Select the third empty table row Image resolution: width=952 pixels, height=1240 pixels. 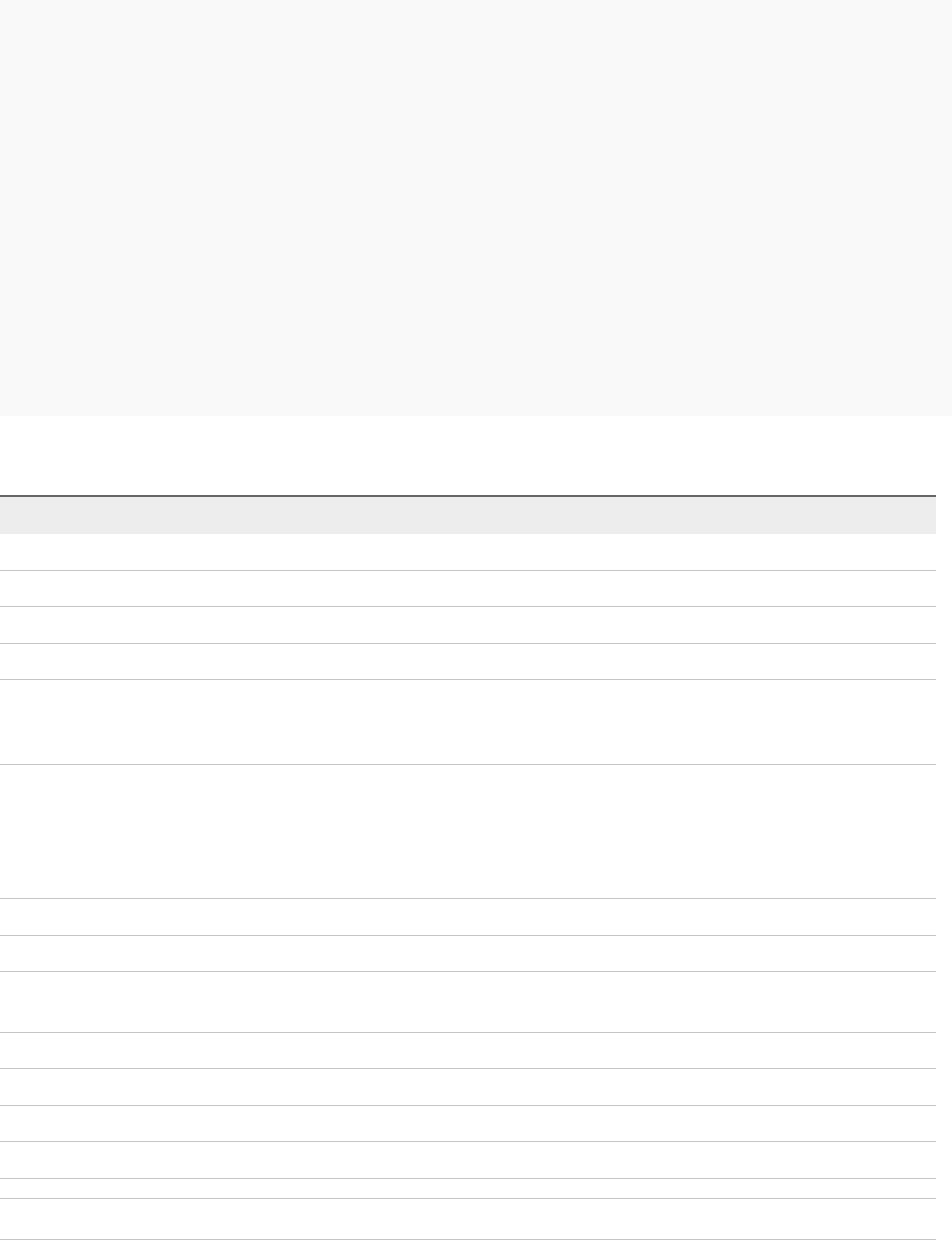tap(468, 624)
